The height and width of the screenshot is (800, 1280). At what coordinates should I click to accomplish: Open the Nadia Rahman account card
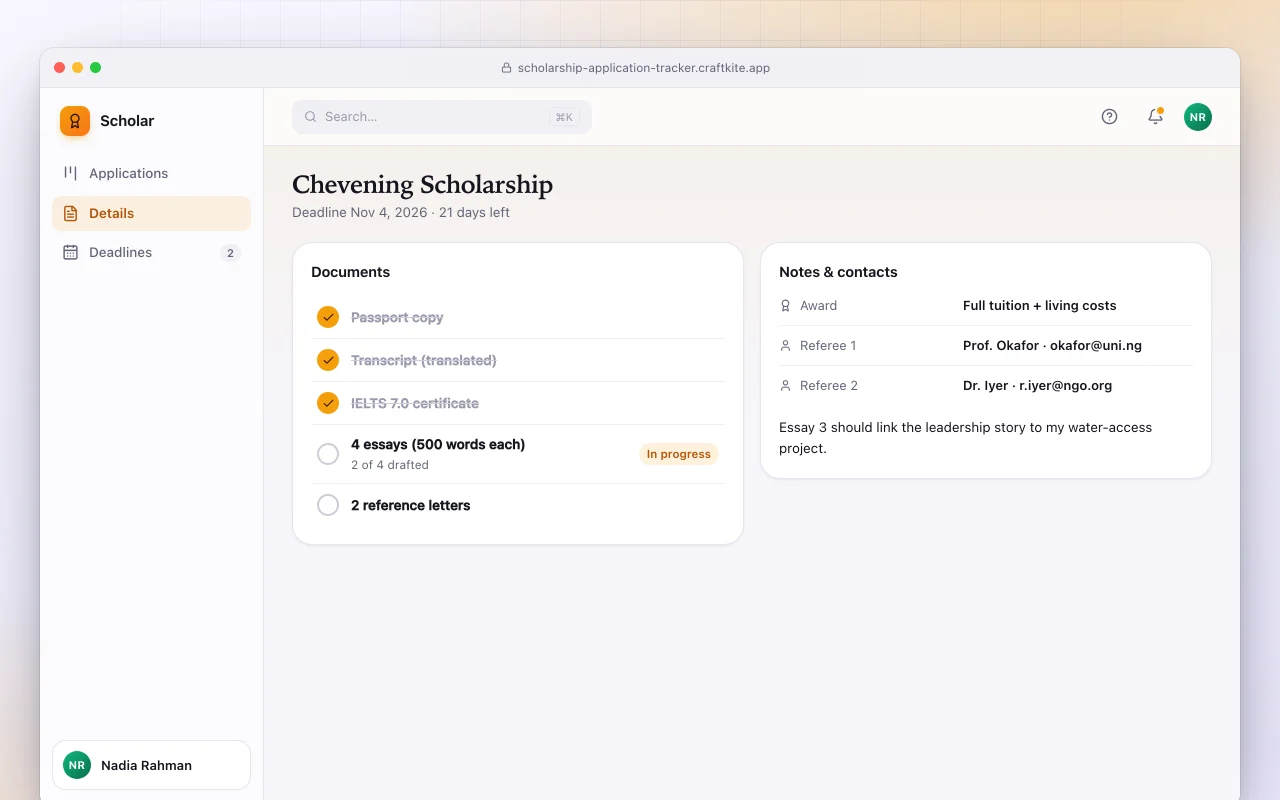(151, 765)
